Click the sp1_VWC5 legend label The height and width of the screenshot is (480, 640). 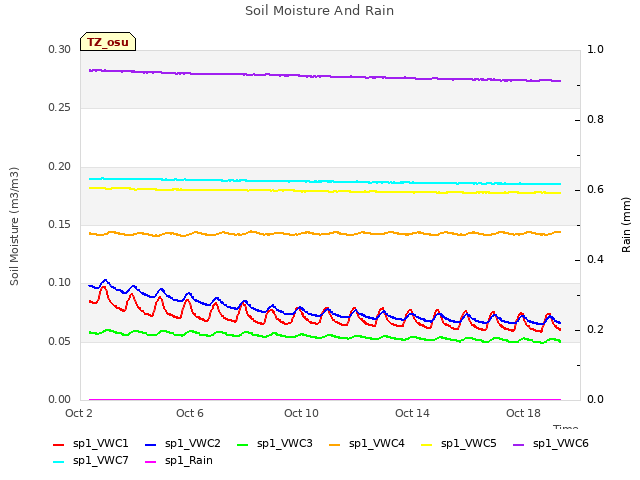pyautogui.click(x=469, y=443)
